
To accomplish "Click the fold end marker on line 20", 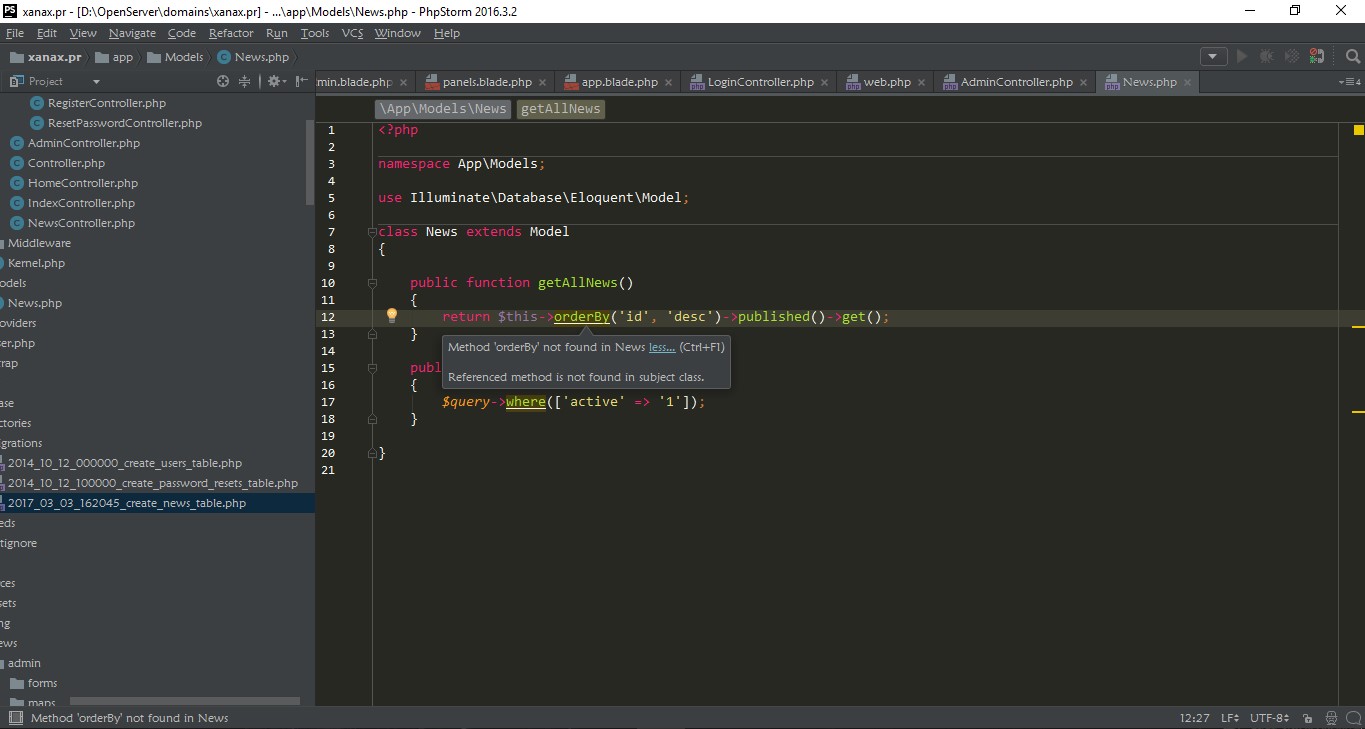I will [372, 453].
